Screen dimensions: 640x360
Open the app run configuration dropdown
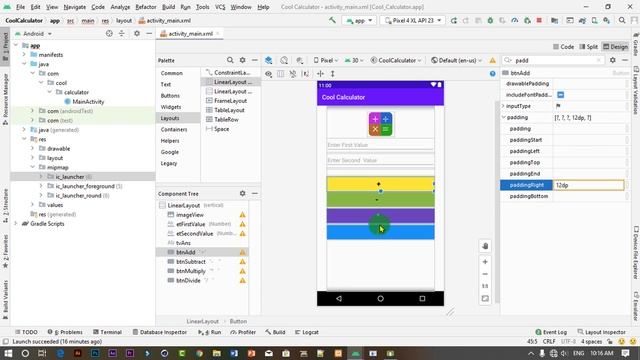360,20
